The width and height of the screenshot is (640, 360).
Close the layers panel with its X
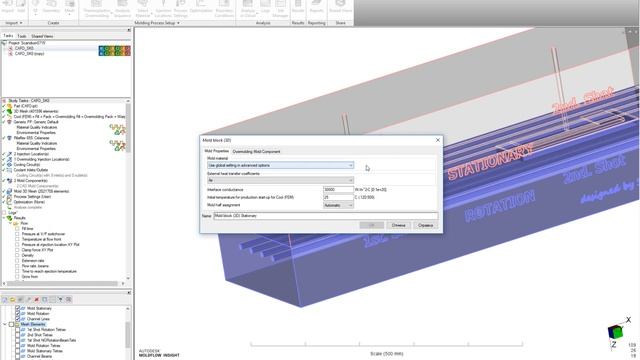[129, 293]
